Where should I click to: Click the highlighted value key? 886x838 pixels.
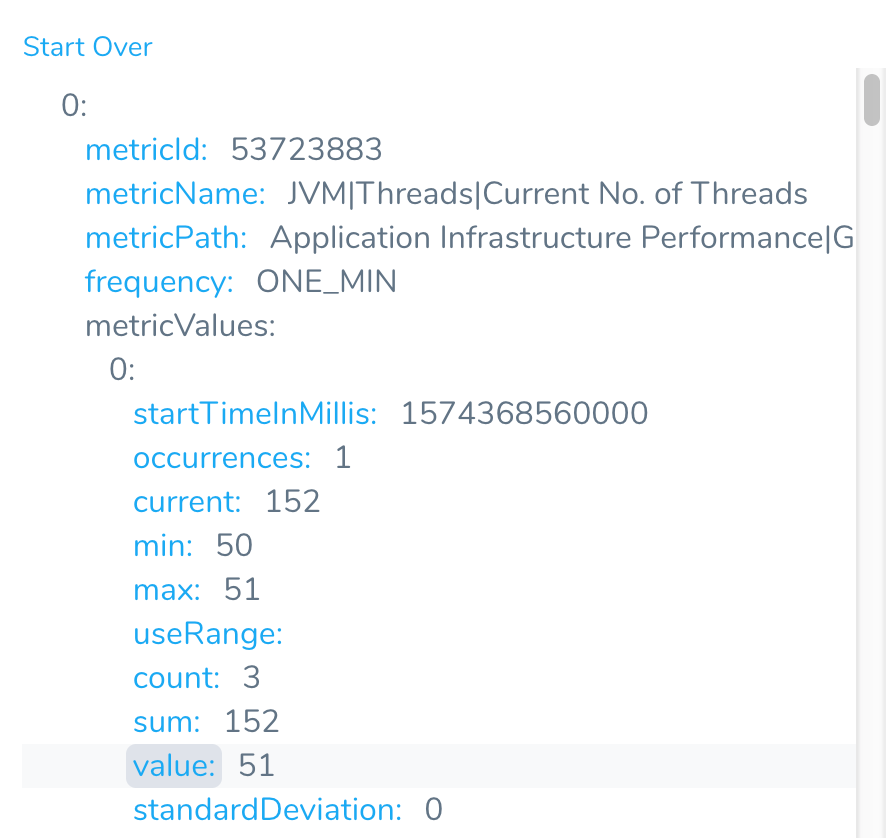point(174,766)
